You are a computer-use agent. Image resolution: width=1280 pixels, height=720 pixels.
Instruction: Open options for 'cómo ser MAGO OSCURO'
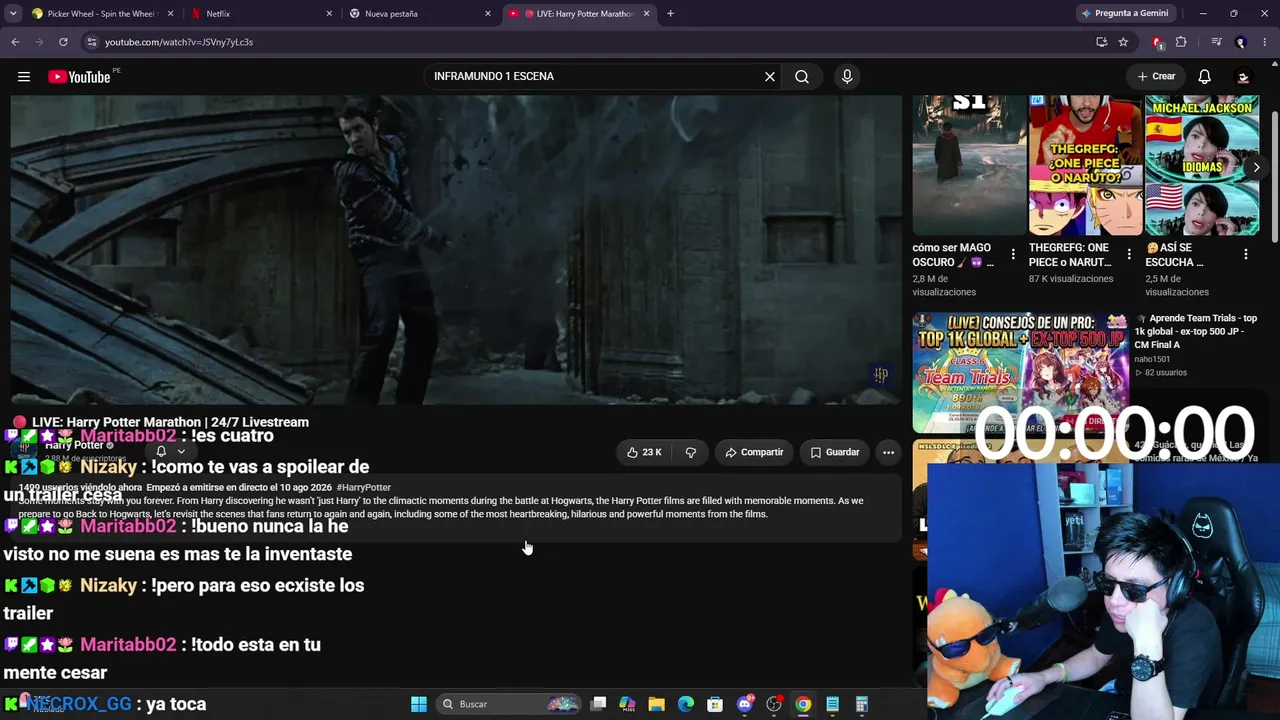click(x=1013, y=255)
